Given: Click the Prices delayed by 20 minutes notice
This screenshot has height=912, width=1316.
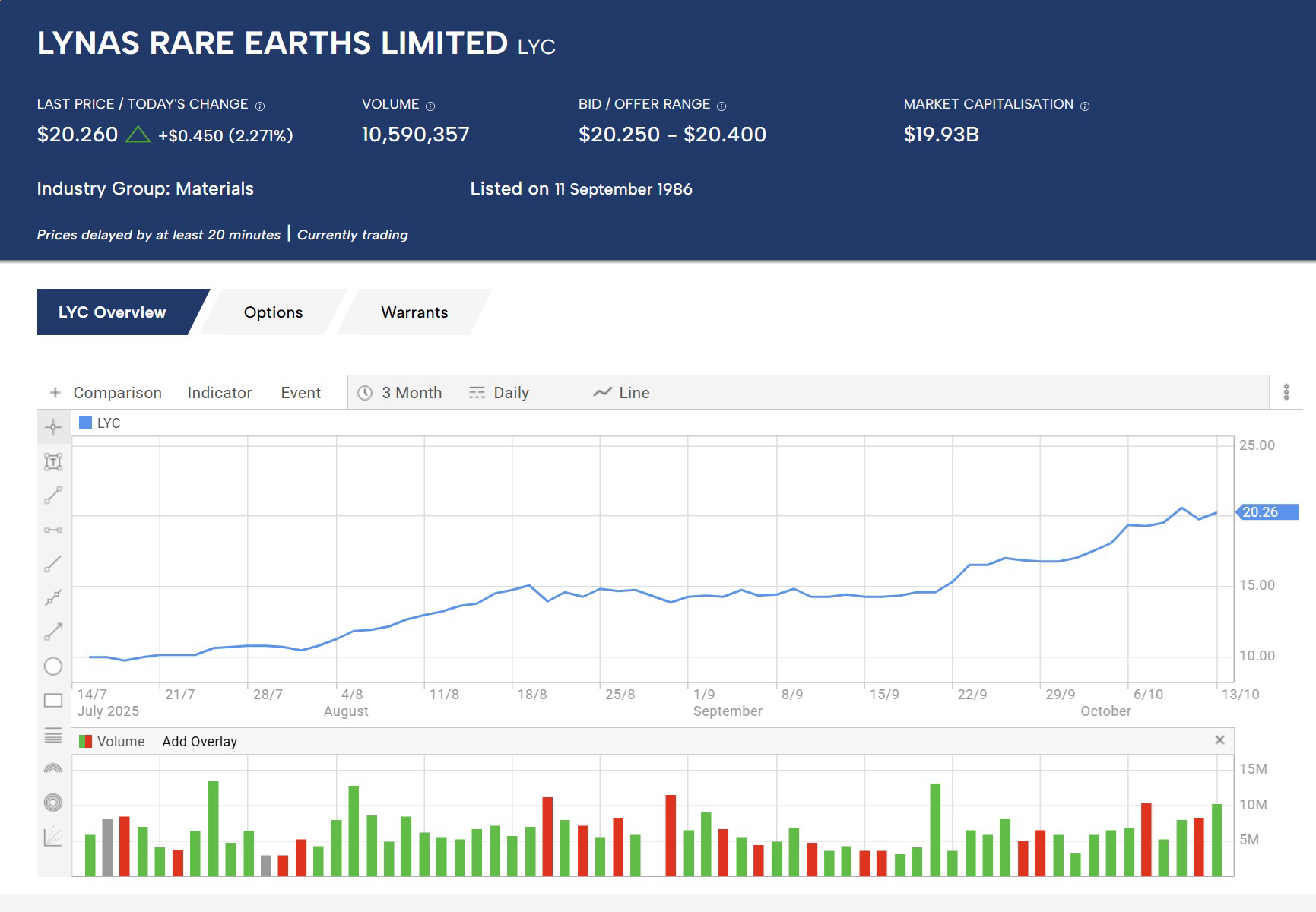Looking at the screenshot, I should (159, 235).
